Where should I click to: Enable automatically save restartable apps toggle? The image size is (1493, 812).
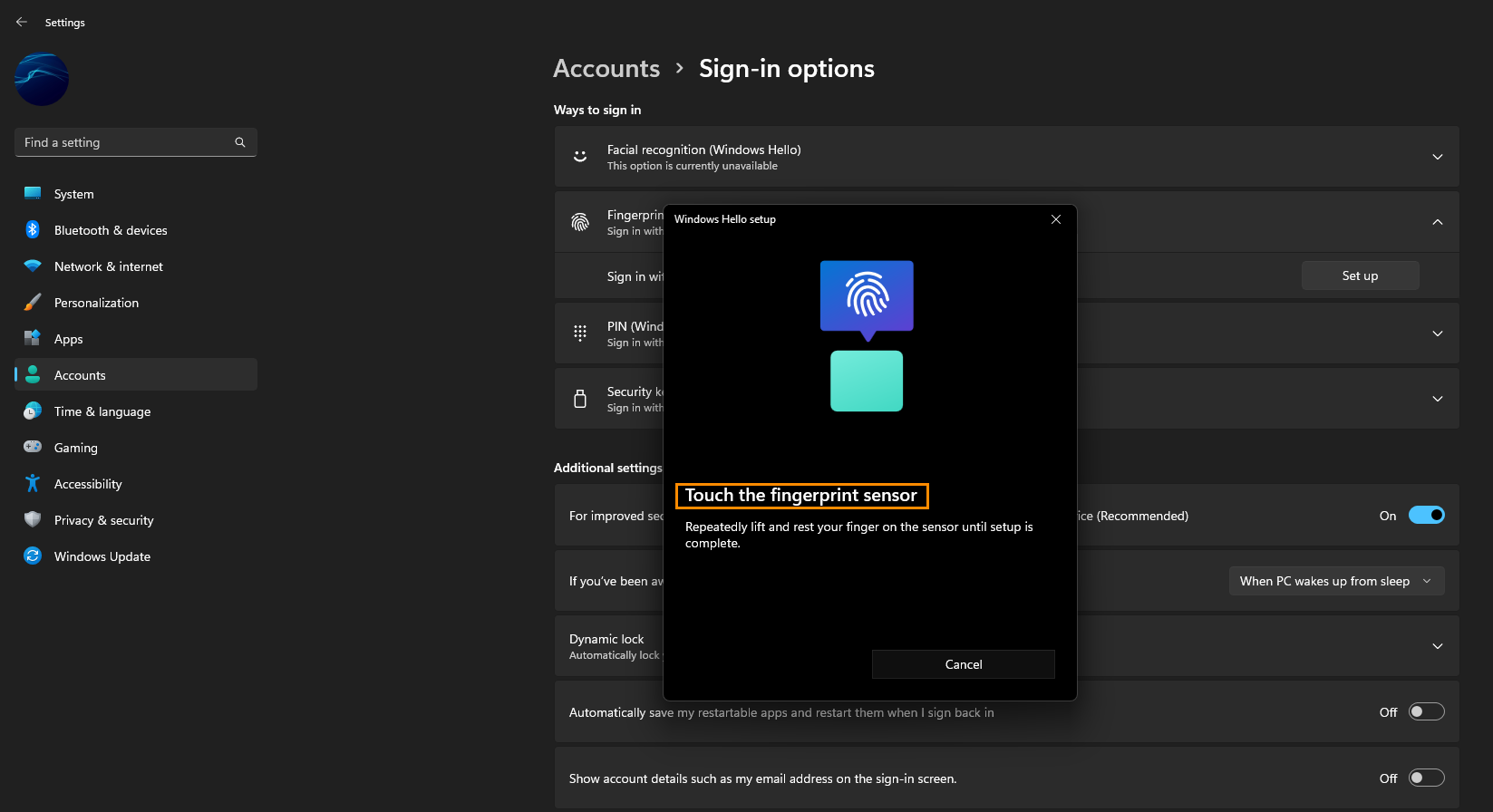click(1427, 711)
